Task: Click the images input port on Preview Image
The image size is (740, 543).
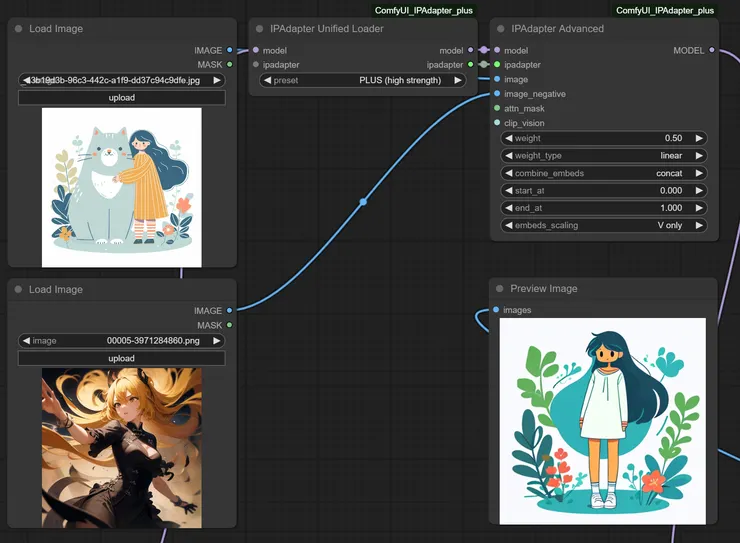Action: point(497,310)
